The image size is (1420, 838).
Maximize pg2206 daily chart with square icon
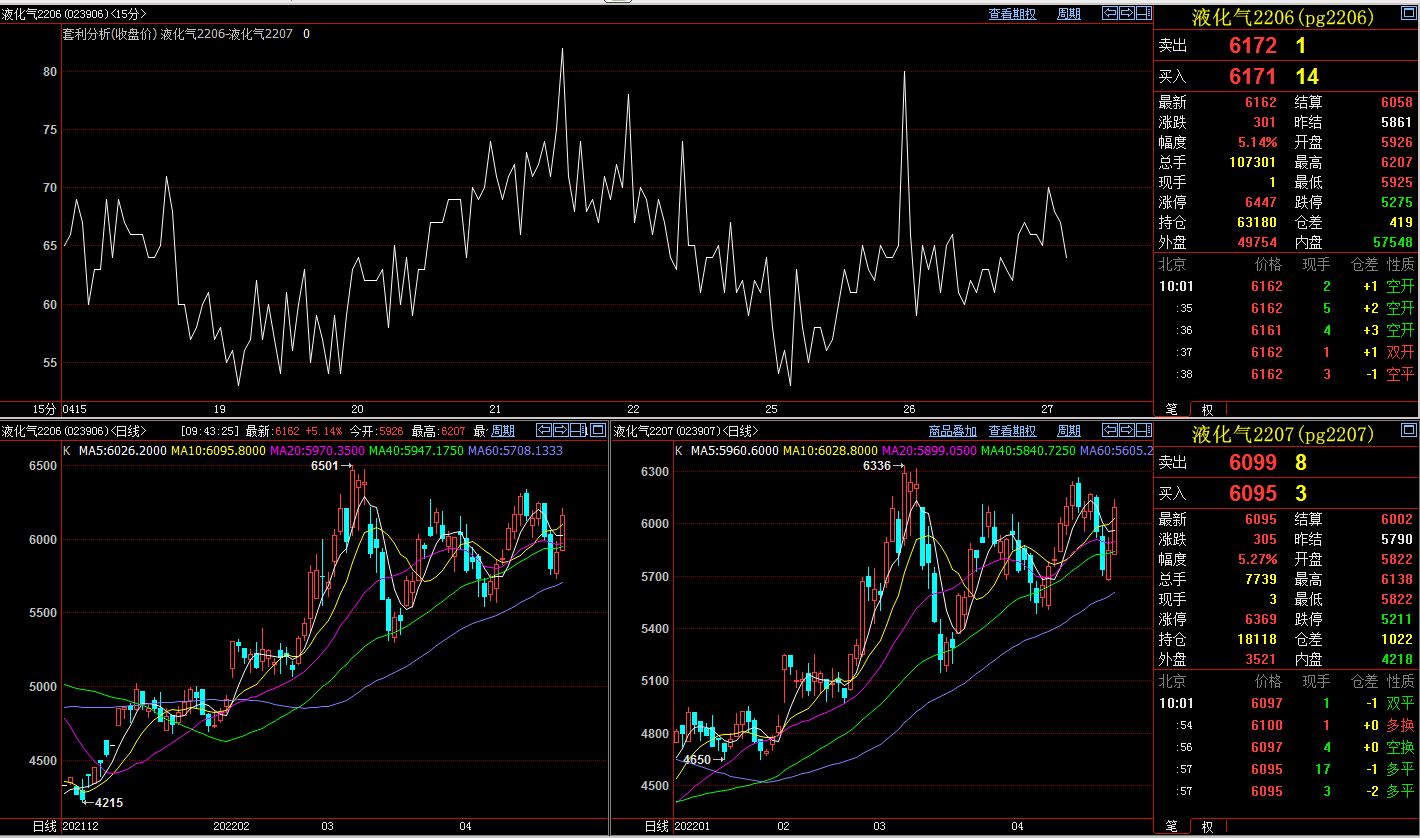(598, 430)
